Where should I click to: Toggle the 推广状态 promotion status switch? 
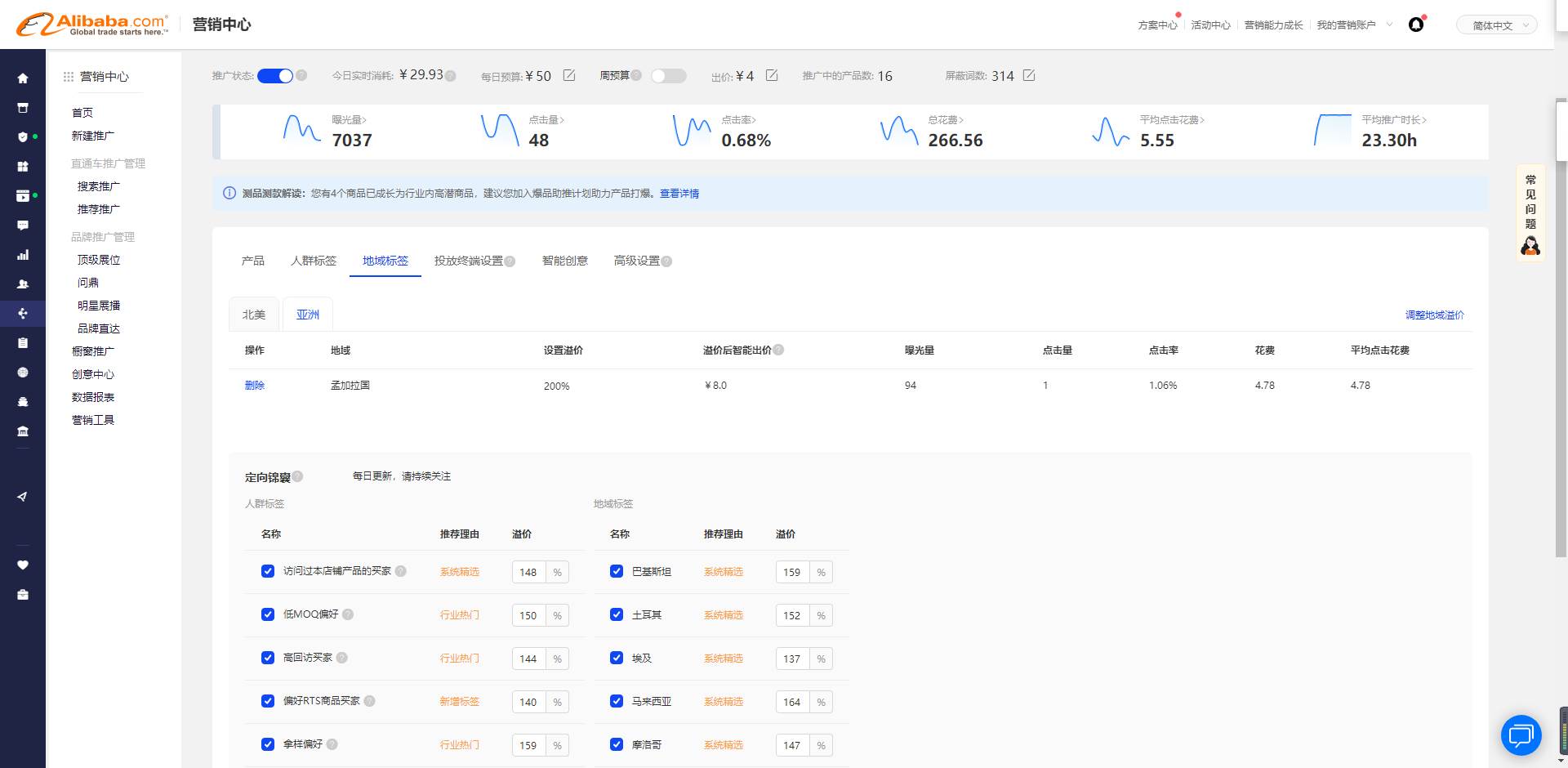(275, 76)
